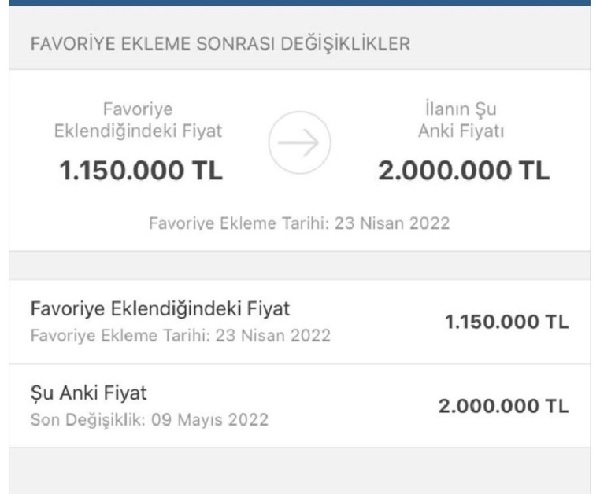This screenshot has height=494, width=600.
Task: Click the 2.000.000 TL value in the list
Action: pos(504,405)
